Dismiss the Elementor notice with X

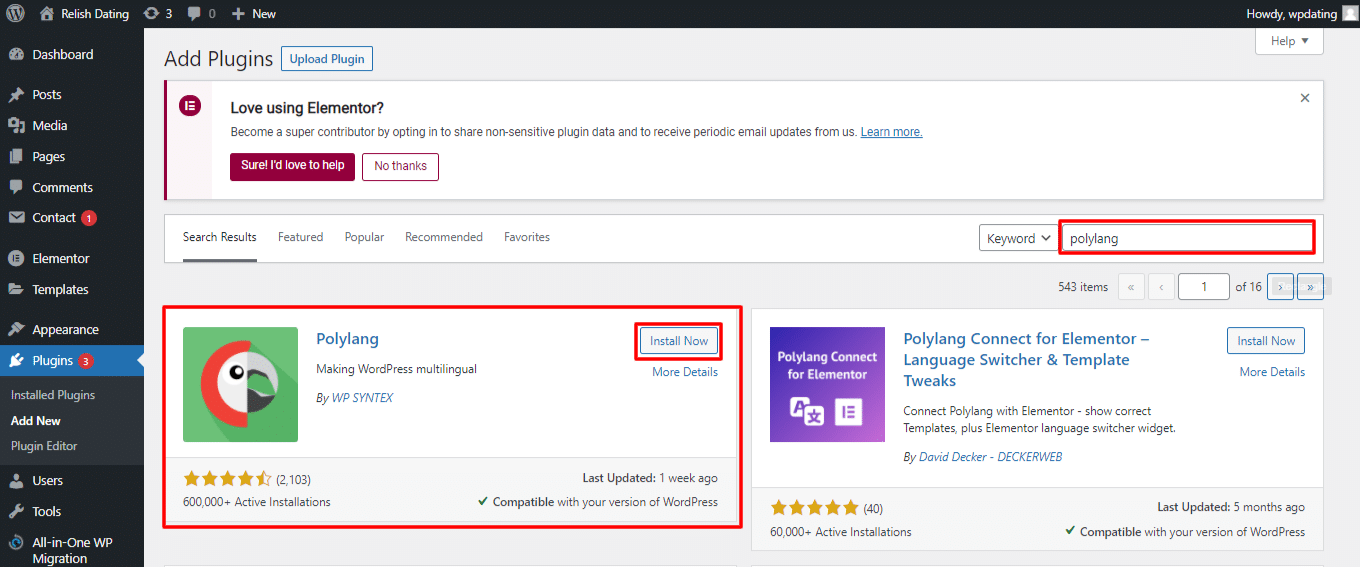[1305, 98]
